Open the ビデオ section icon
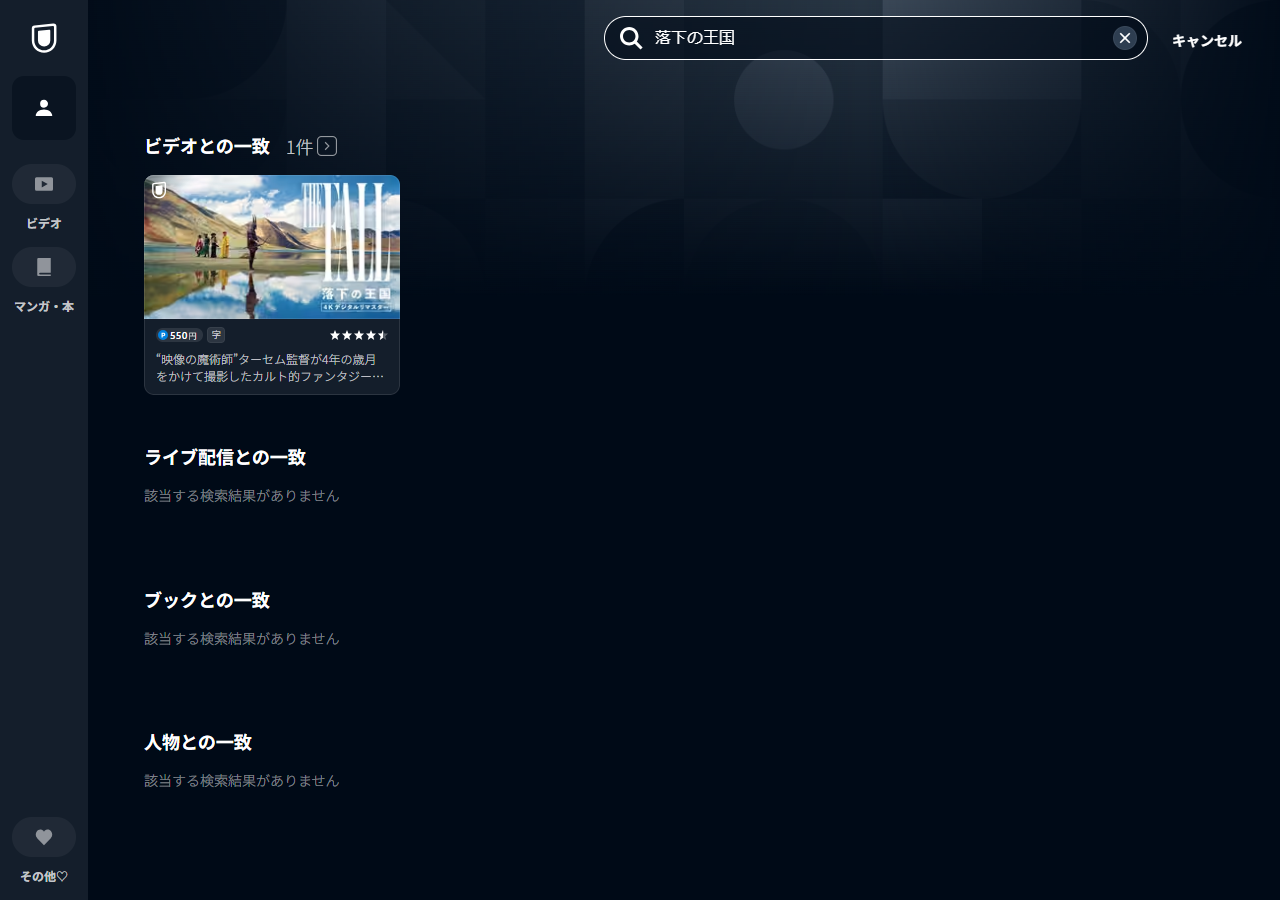 [44, 184]
